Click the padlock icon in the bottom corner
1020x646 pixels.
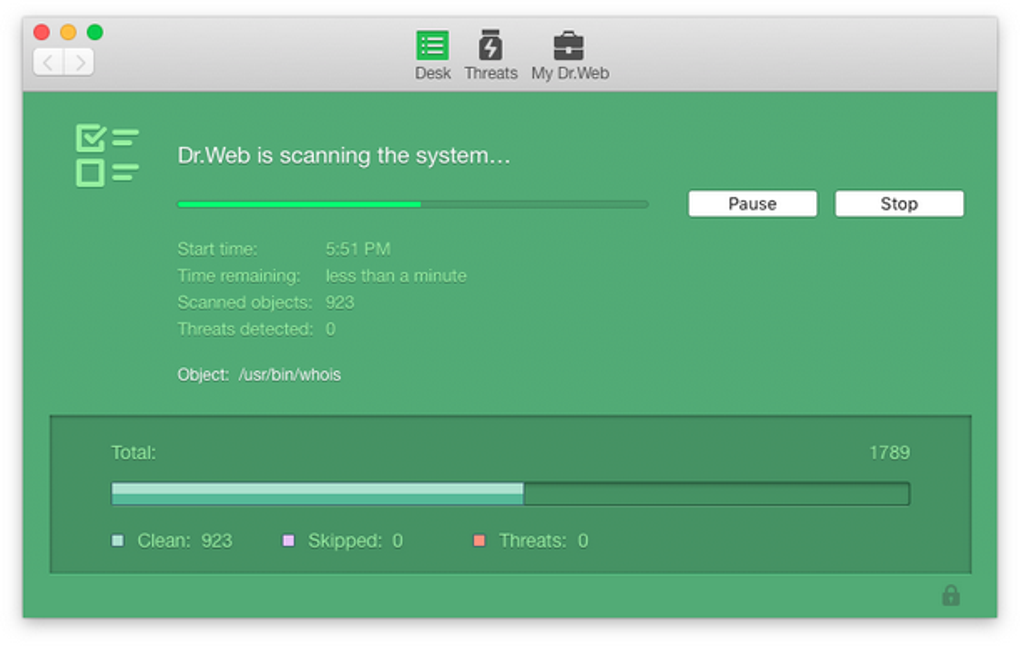coord(950,595)
